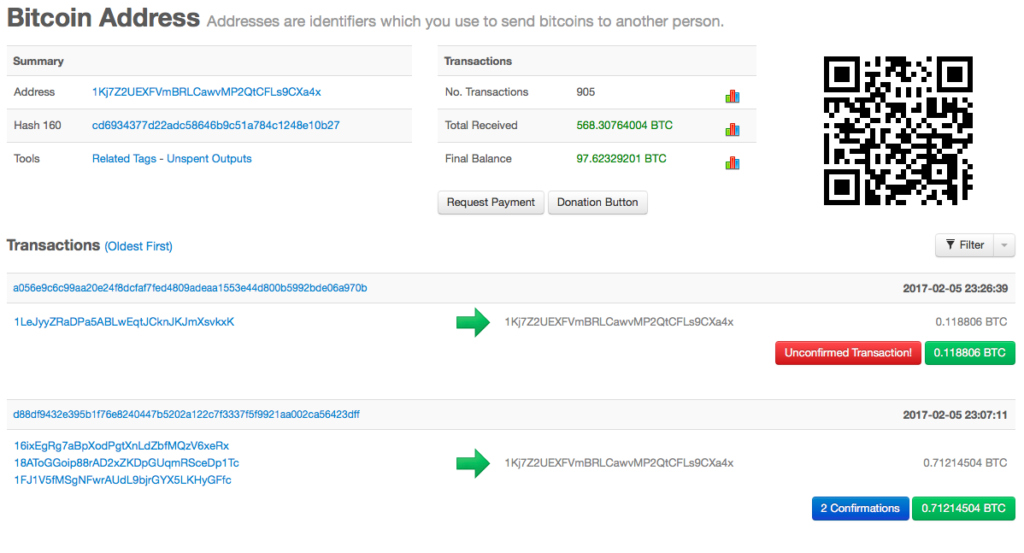This screenshot has height=553, width=1024.
Task: Select gray 0.71214504 BTC output amount
Action: (x=965, y=463)
